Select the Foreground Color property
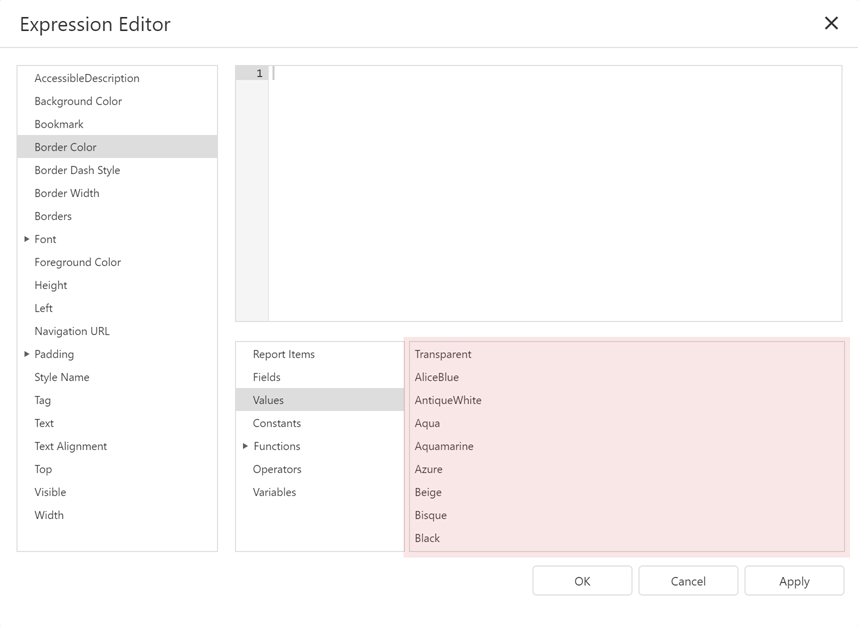This screenshot has height=626, width=858. 77,262
